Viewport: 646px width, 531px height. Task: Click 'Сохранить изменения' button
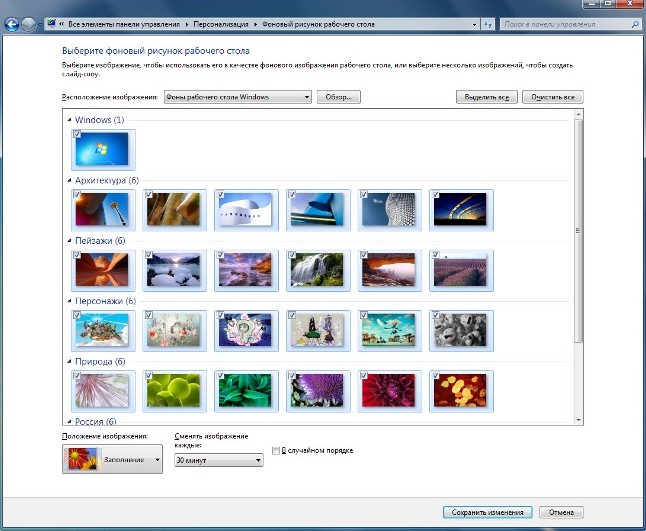(487, 512)
